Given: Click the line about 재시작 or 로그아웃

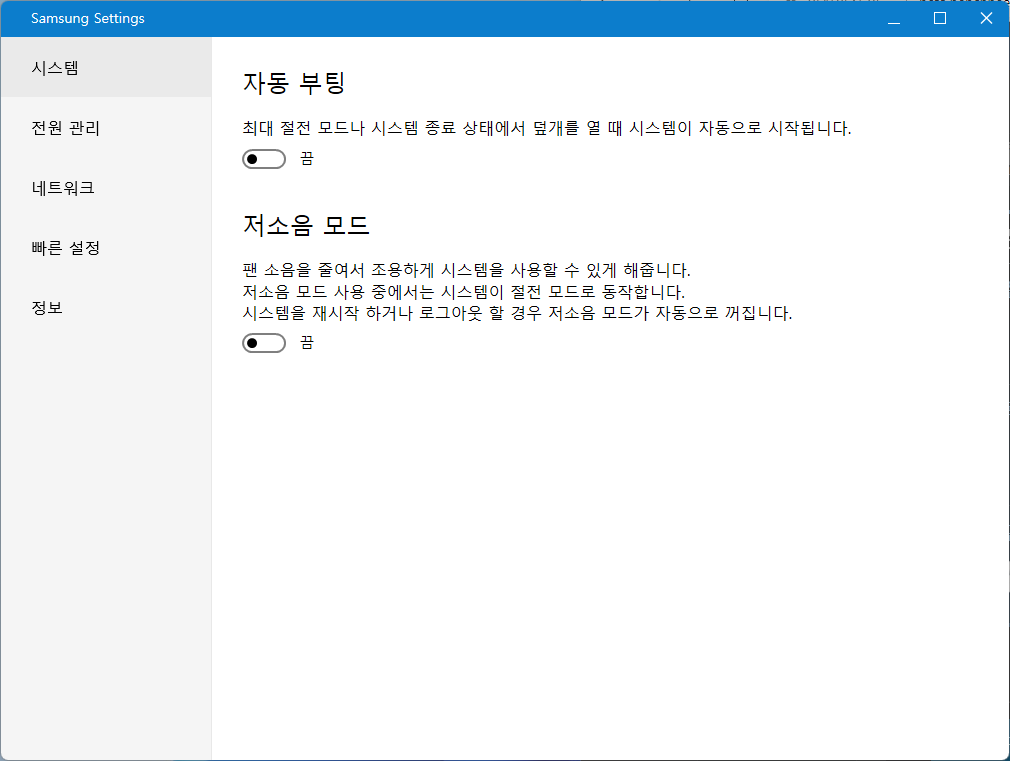Looking at the screenshot, I should pyautogui.click(x=517, y=313).
